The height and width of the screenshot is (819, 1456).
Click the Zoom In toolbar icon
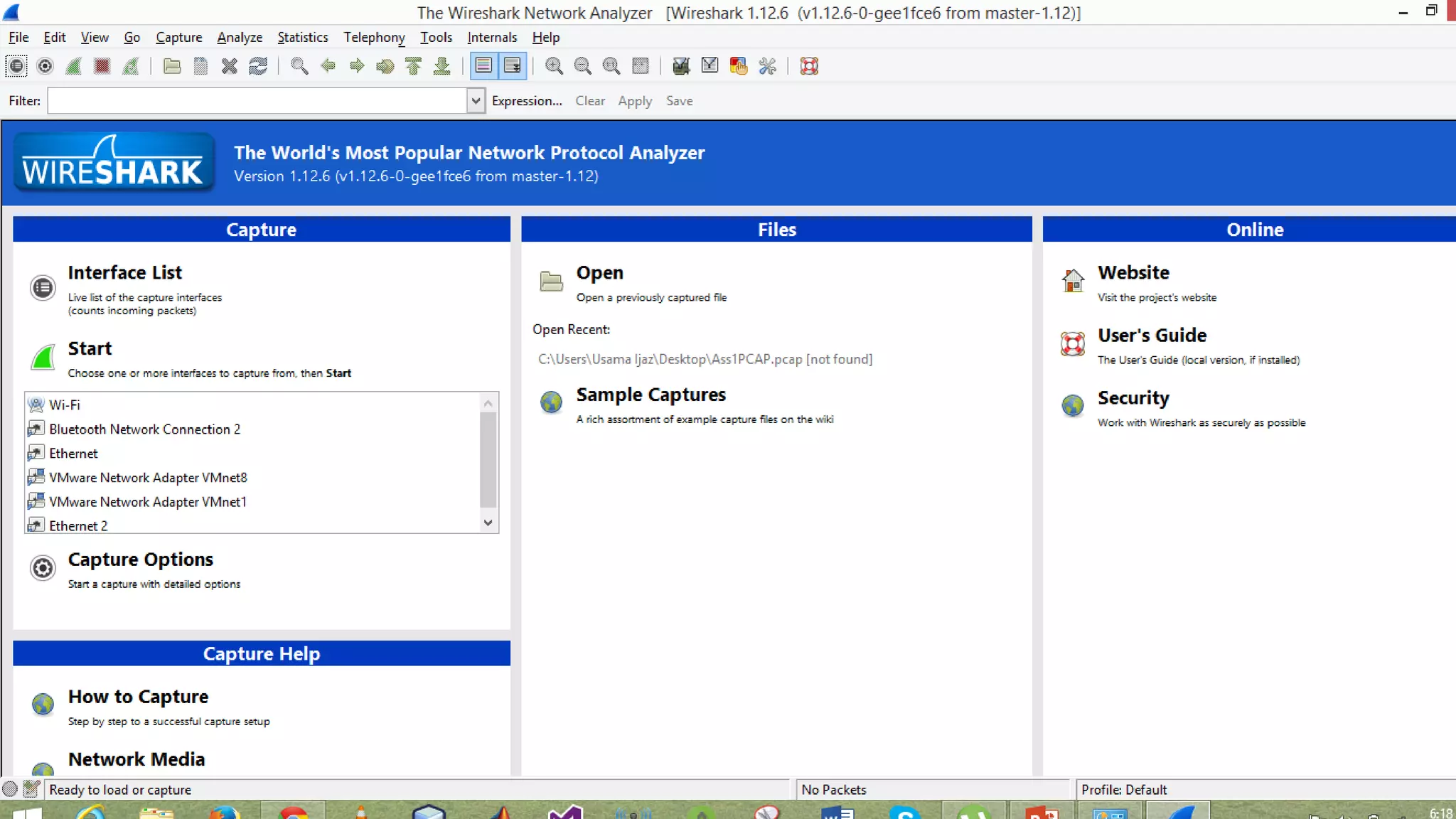[x=554, y=66]
